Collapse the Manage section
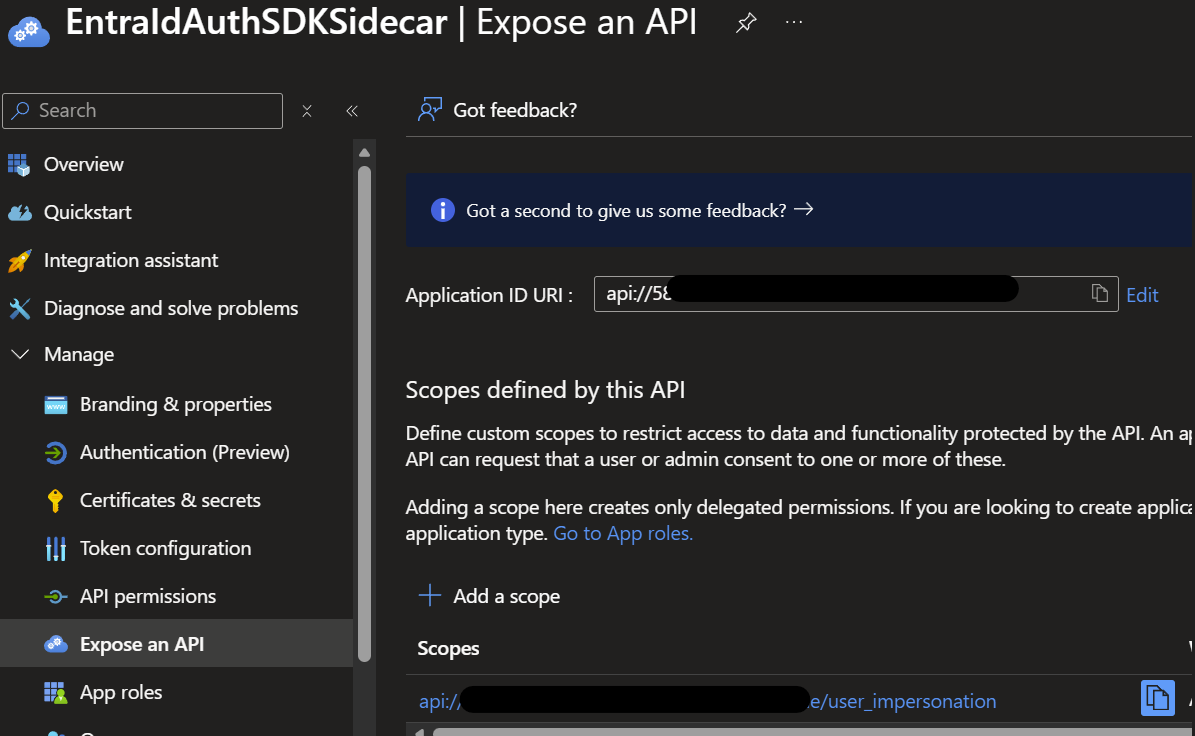This screenshot has height=736, width=1195. pos(20,354)
